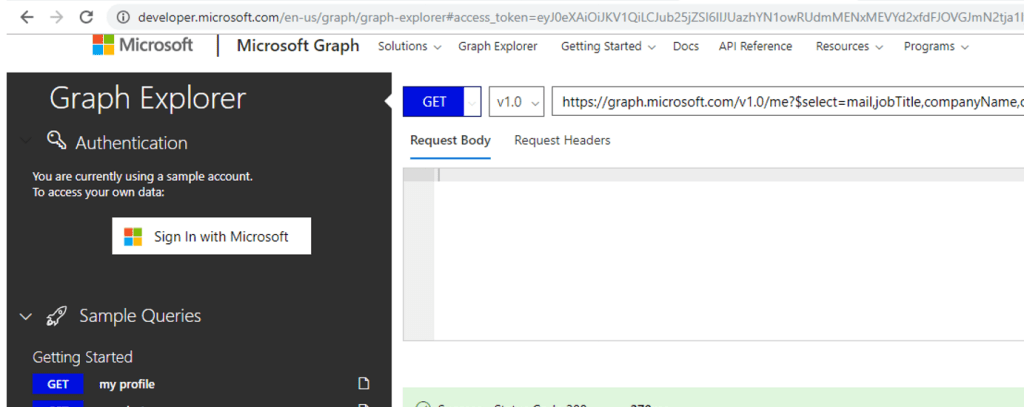The image size is (1024, 407).
Task: Click the site info icon in address bar
Action: coord(123,17)
